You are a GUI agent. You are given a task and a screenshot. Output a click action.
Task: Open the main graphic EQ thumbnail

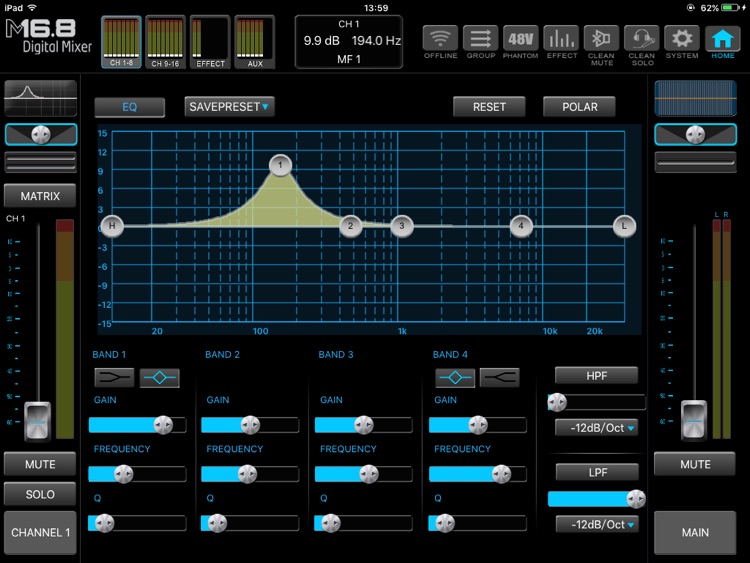click(x=695, y=98)
